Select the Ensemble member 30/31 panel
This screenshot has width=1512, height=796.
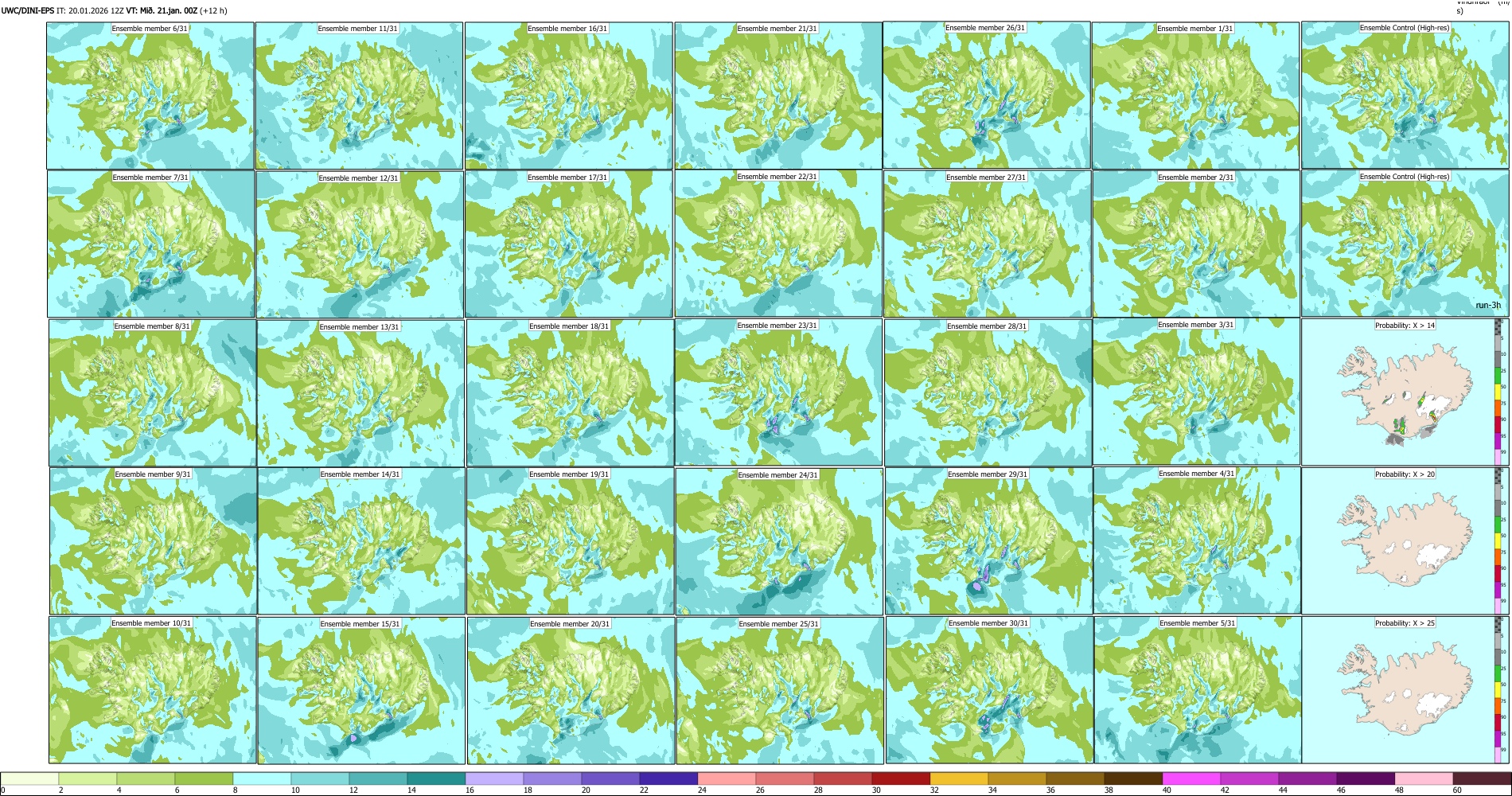[989, 690]
